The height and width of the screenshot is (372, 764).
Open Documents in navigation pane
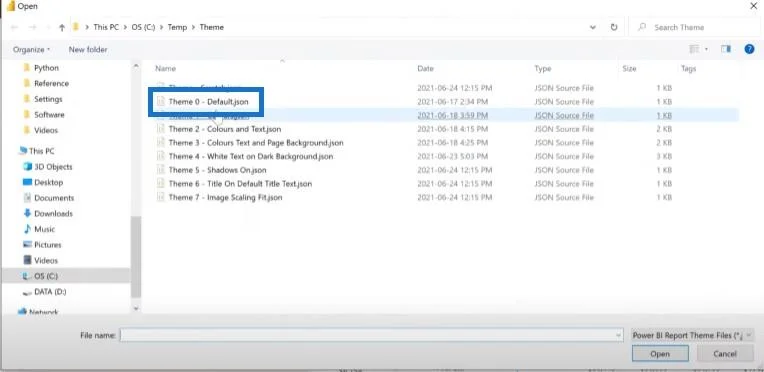[x=54, y=198]
